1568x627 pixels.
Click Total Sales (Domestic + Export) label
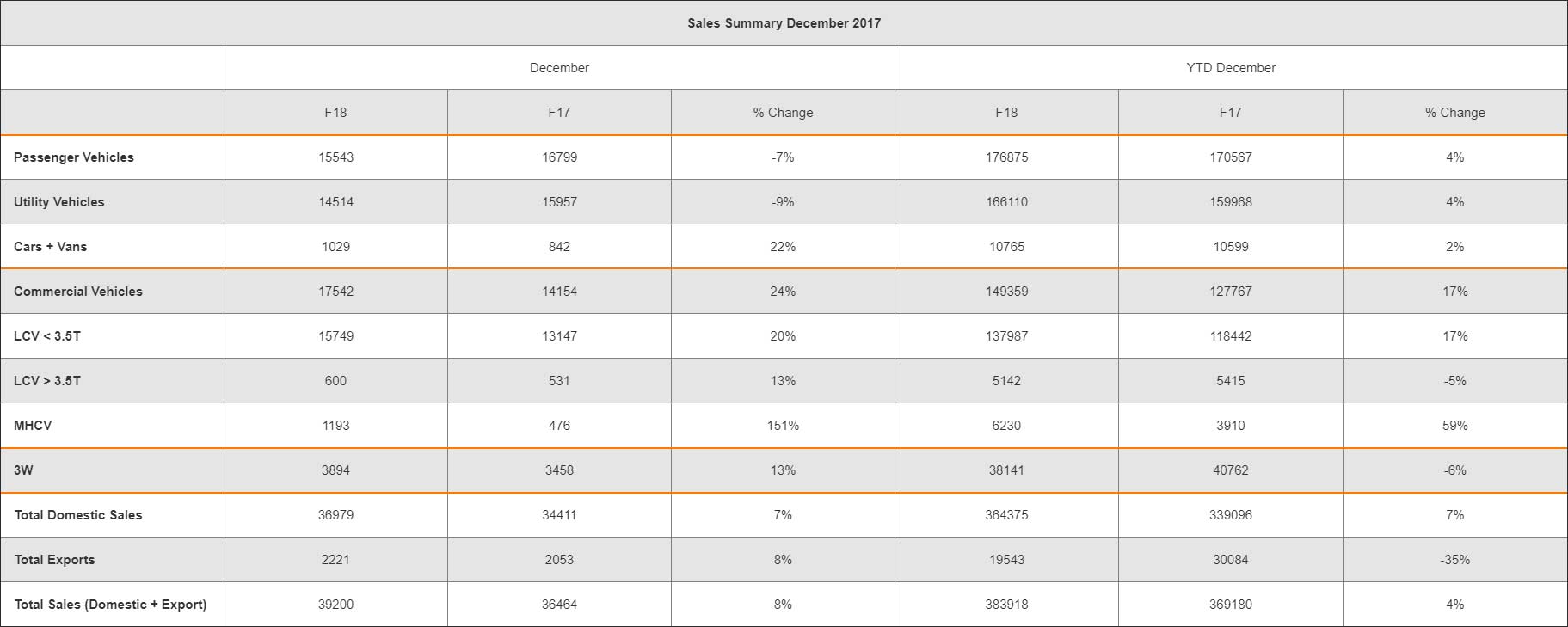(x=111, y=605)
